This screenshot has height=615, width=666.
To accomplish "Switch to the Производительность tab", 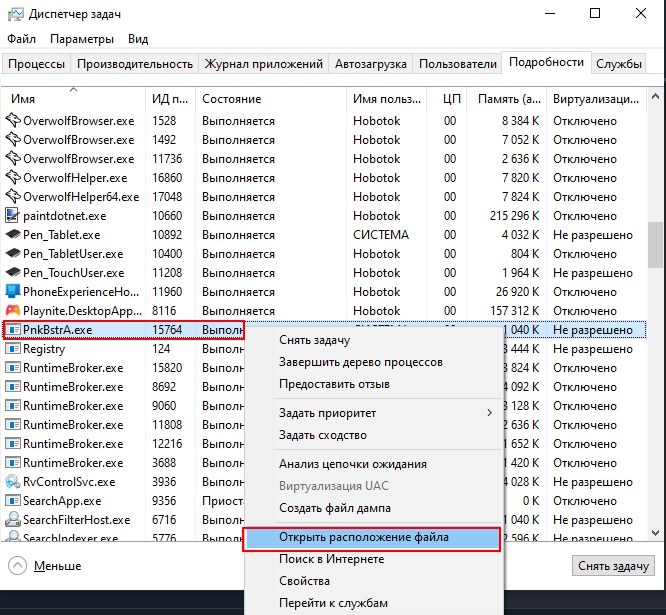I will pyautogui.click(x=135, y=64).
